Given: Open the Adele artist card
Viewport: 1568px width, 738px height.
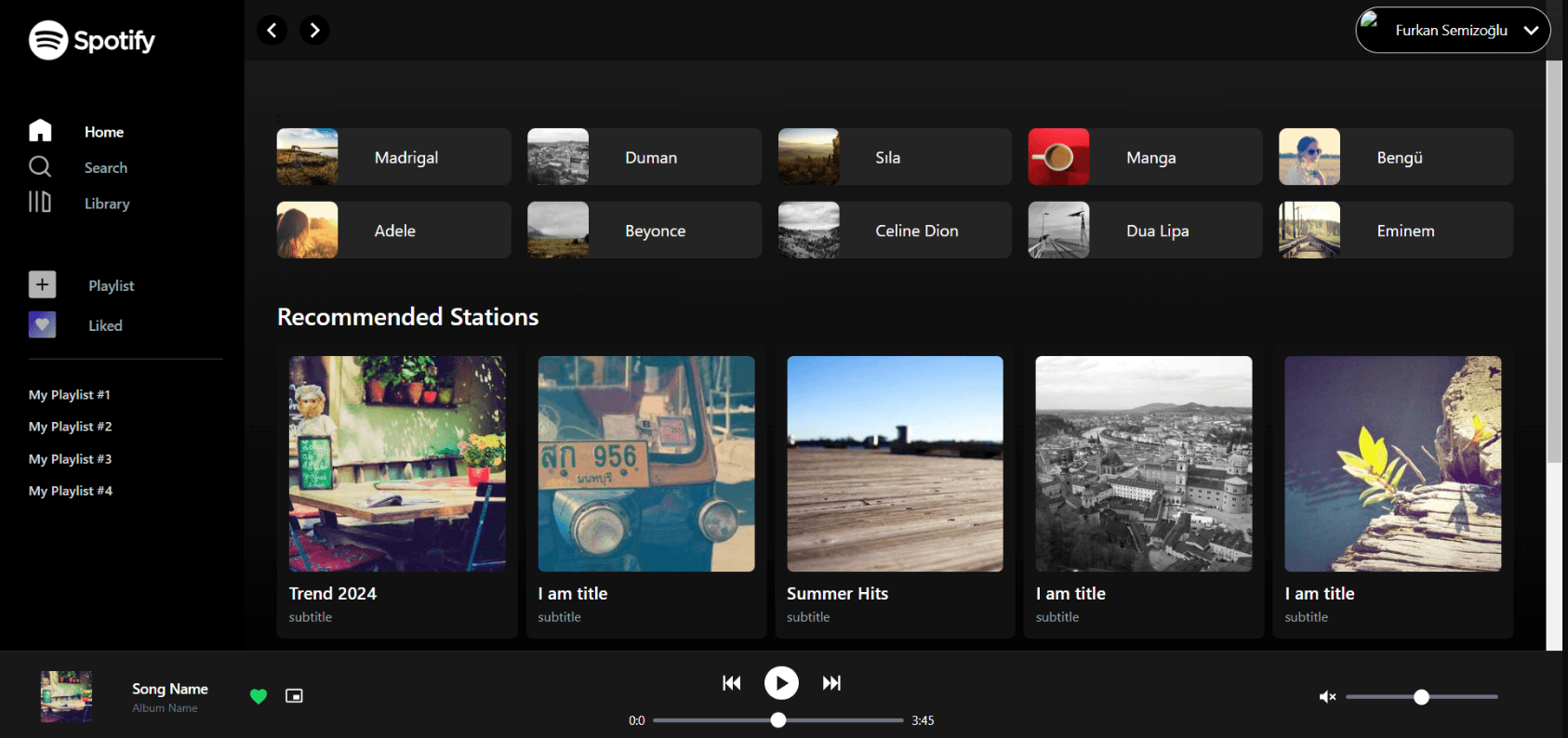Looking at the screenshot, I should (393, 231).
